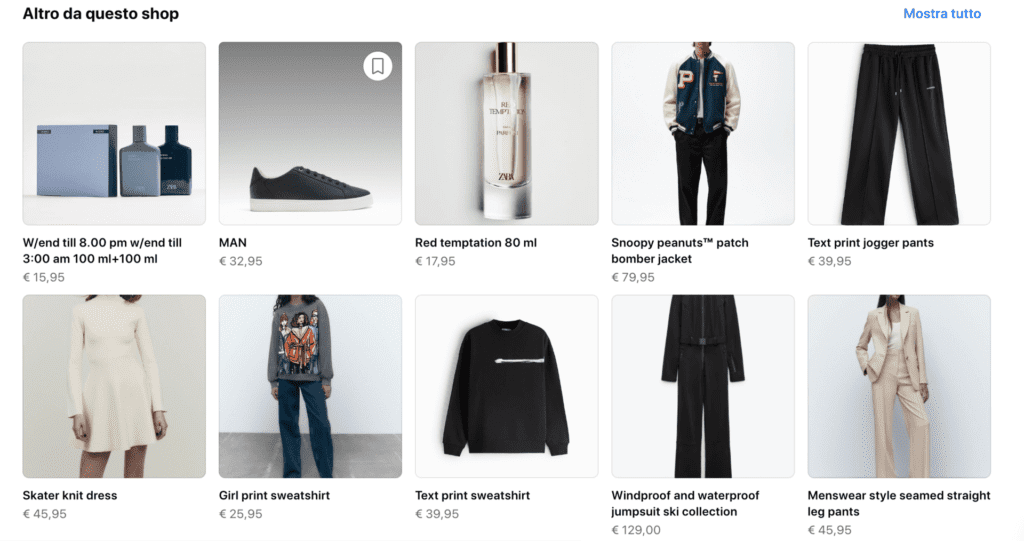This screenshot has height=541, width=1024.
Task: Open 'Mostra tutto' link
Action: pyautogui.click(x=942, y=14)
